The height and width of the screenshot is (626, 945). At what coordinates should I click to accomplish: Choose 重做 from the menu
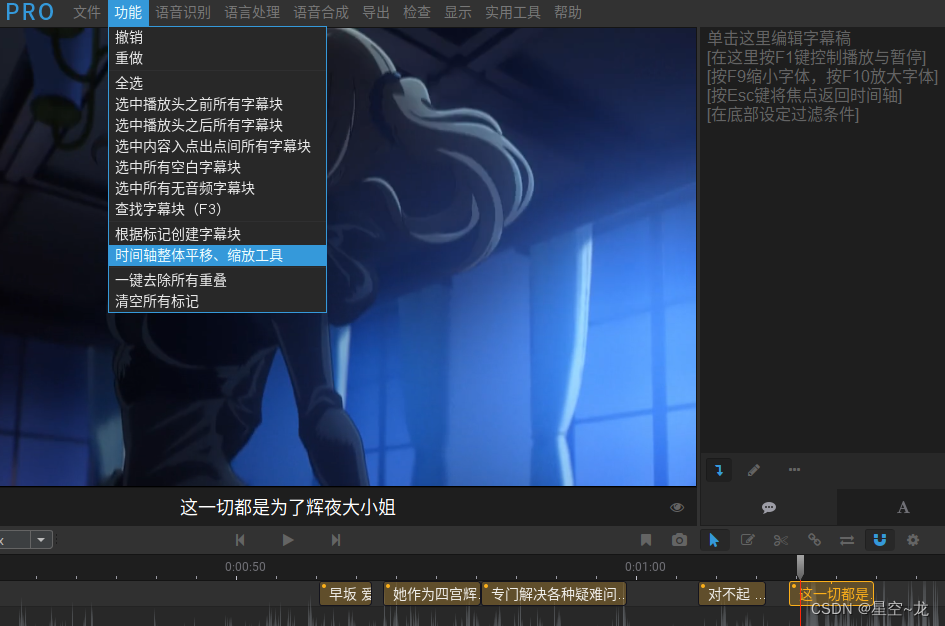[x=217, y=58]
